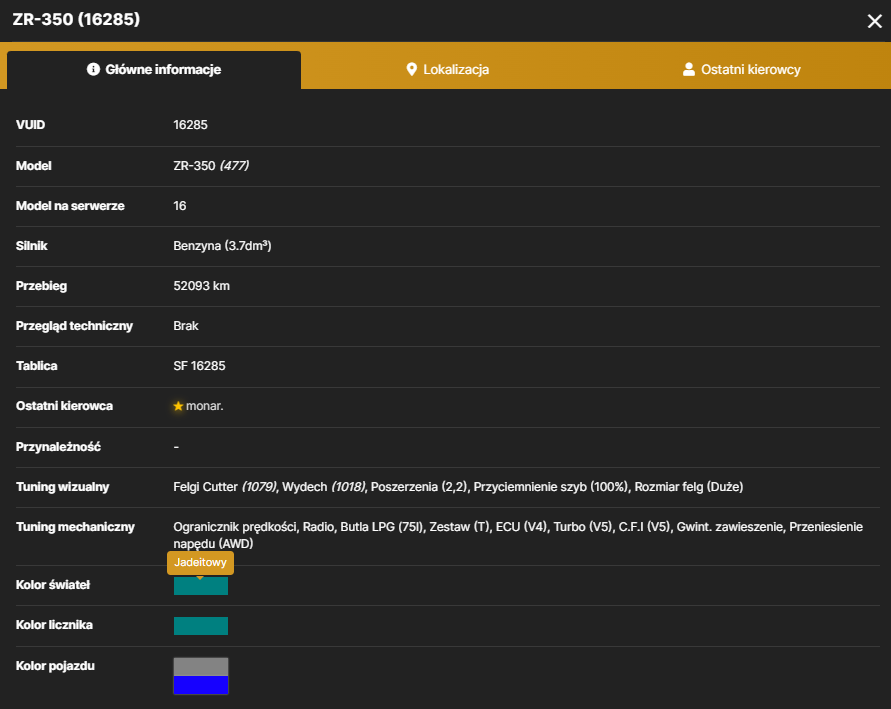Select the plate number SF 16285

coord(199,366)
